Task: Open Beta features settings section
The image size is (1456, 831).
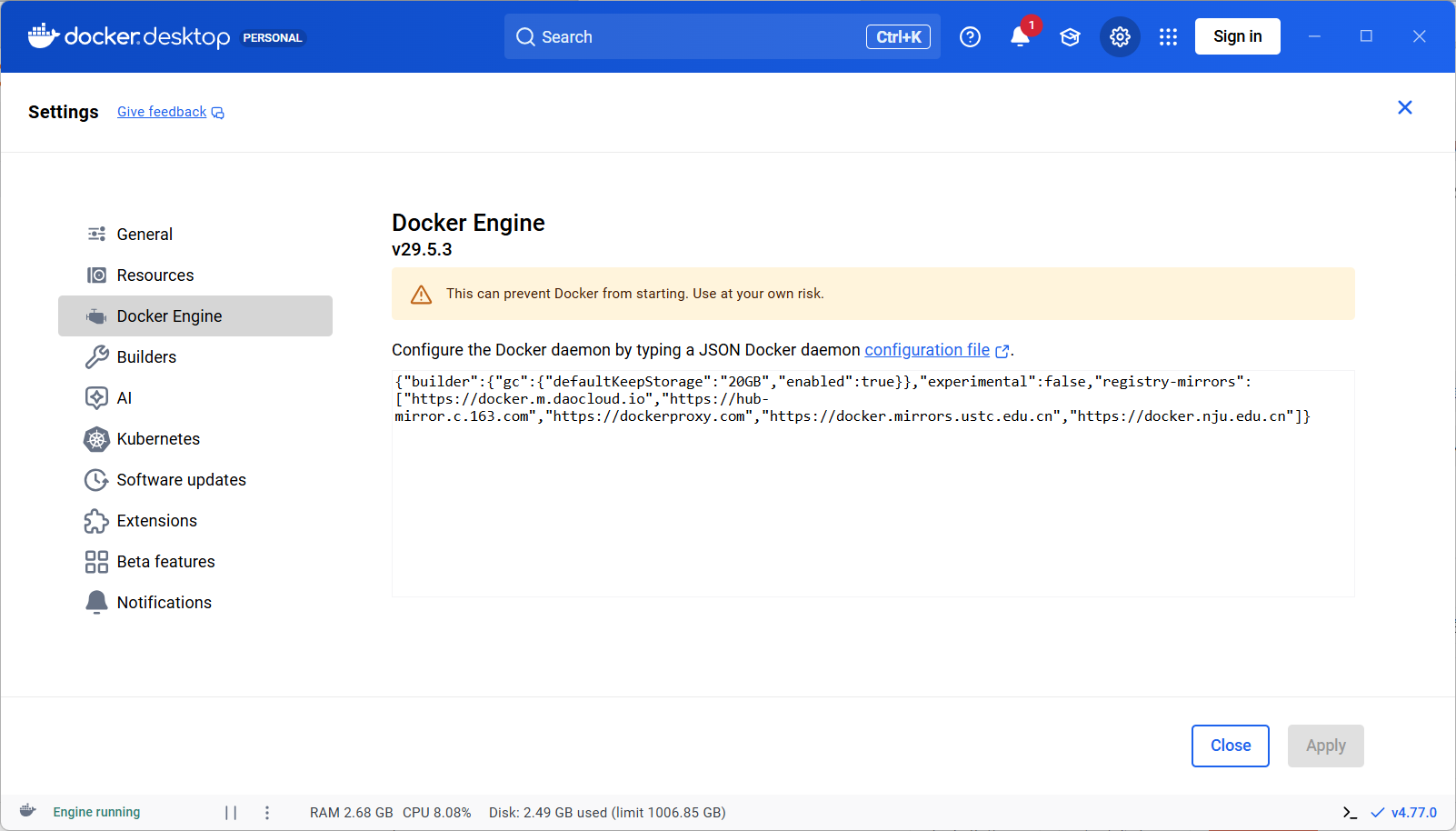Action: (x=195, y=561)
